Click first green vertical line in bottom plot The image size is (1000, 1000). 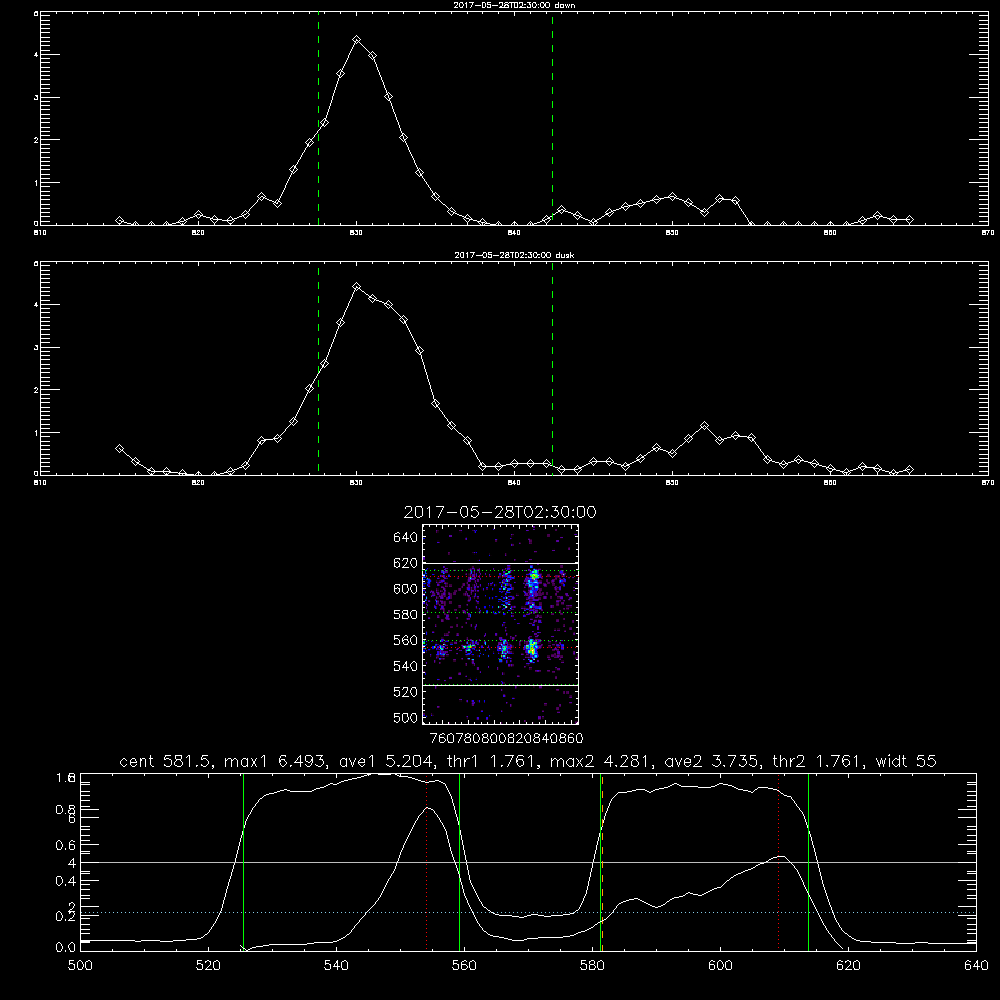(x=243, y=862)
